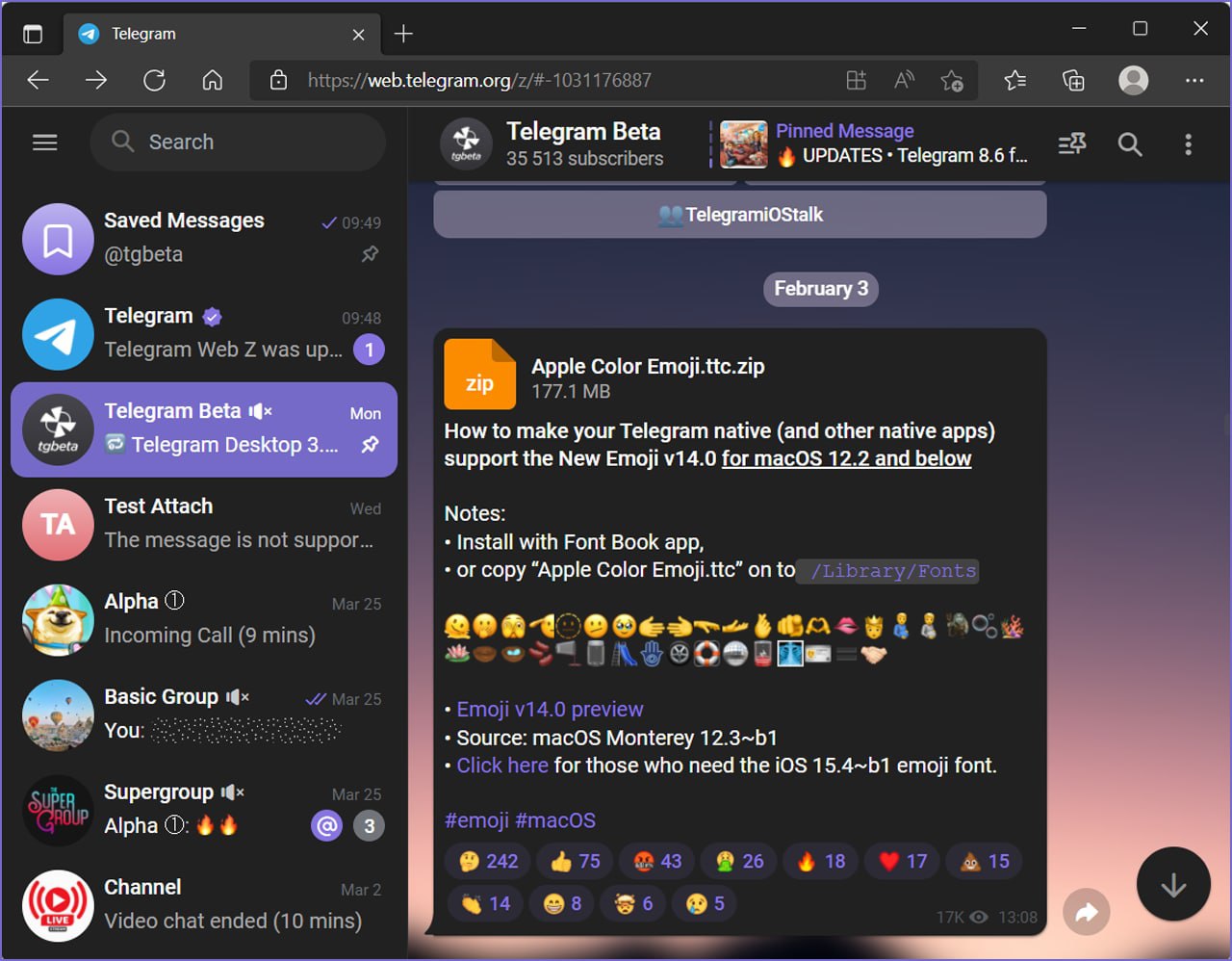Click the #emoji hashtag
The image size is (1232, 961).
[476, 820]
